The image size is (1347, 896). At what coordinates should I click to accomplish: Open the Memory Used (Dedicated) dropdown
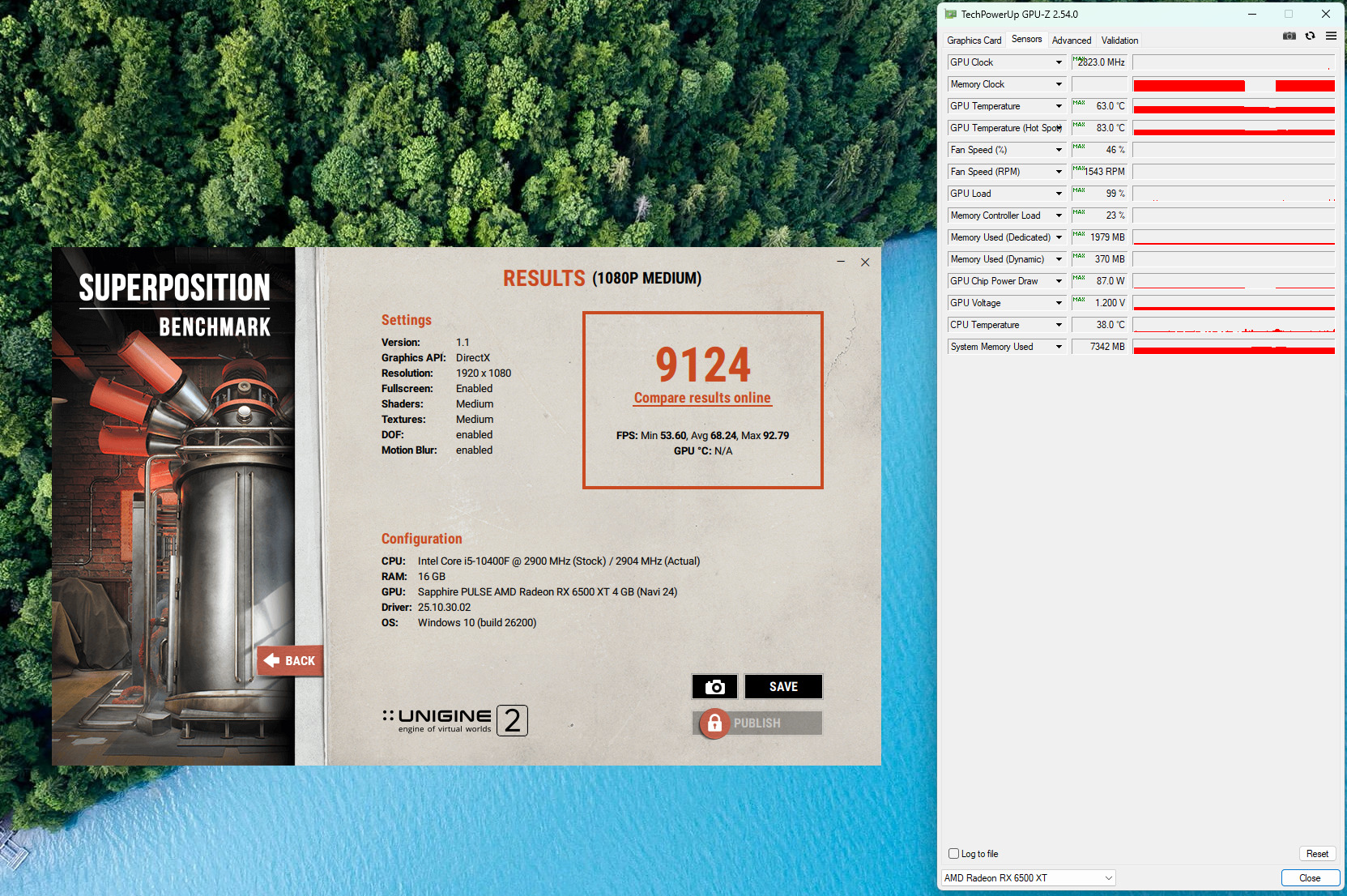[1059, 237]
